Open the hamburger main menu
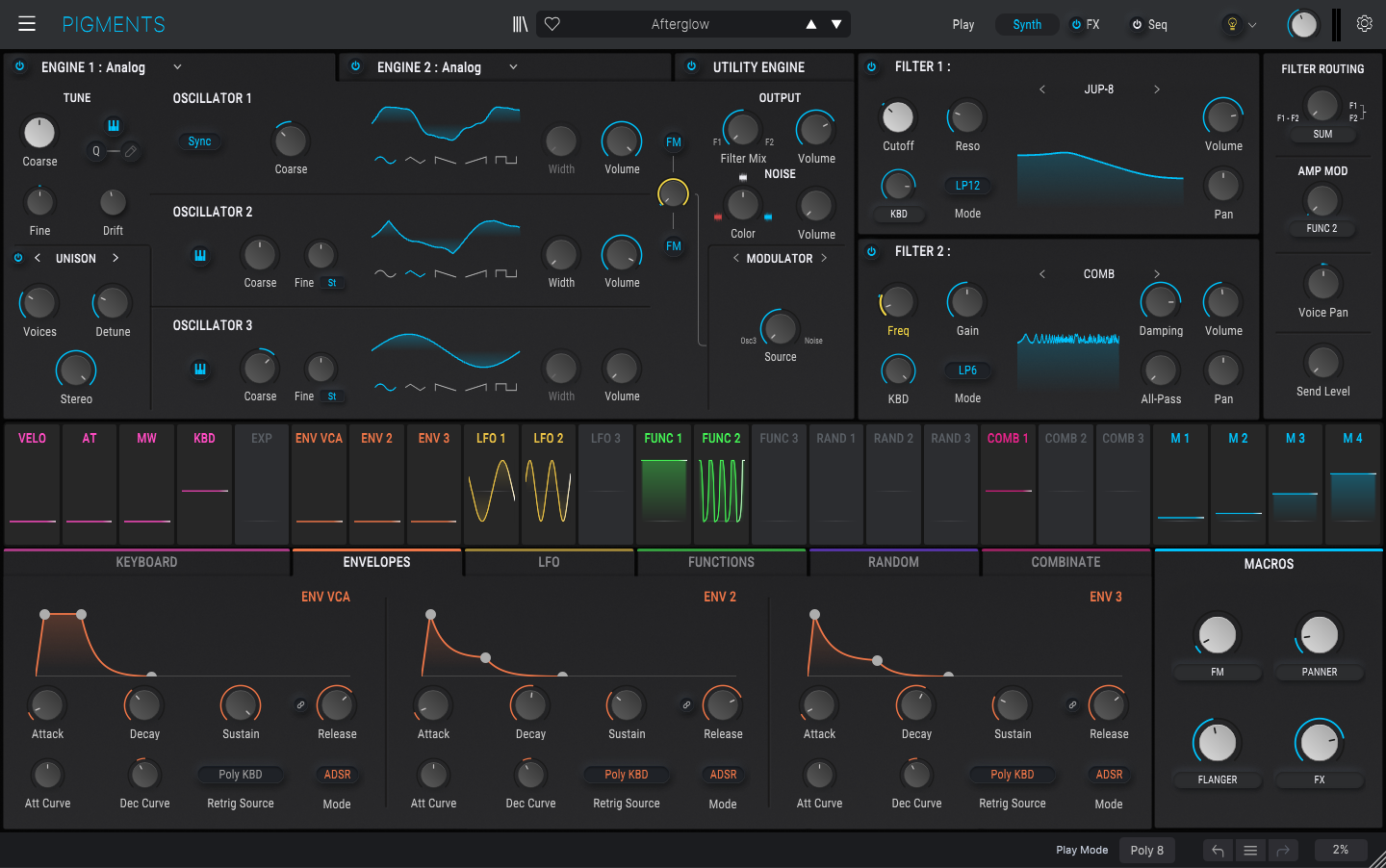Image resolution: width=1386 pixels, height=868 pixels. 26,24
